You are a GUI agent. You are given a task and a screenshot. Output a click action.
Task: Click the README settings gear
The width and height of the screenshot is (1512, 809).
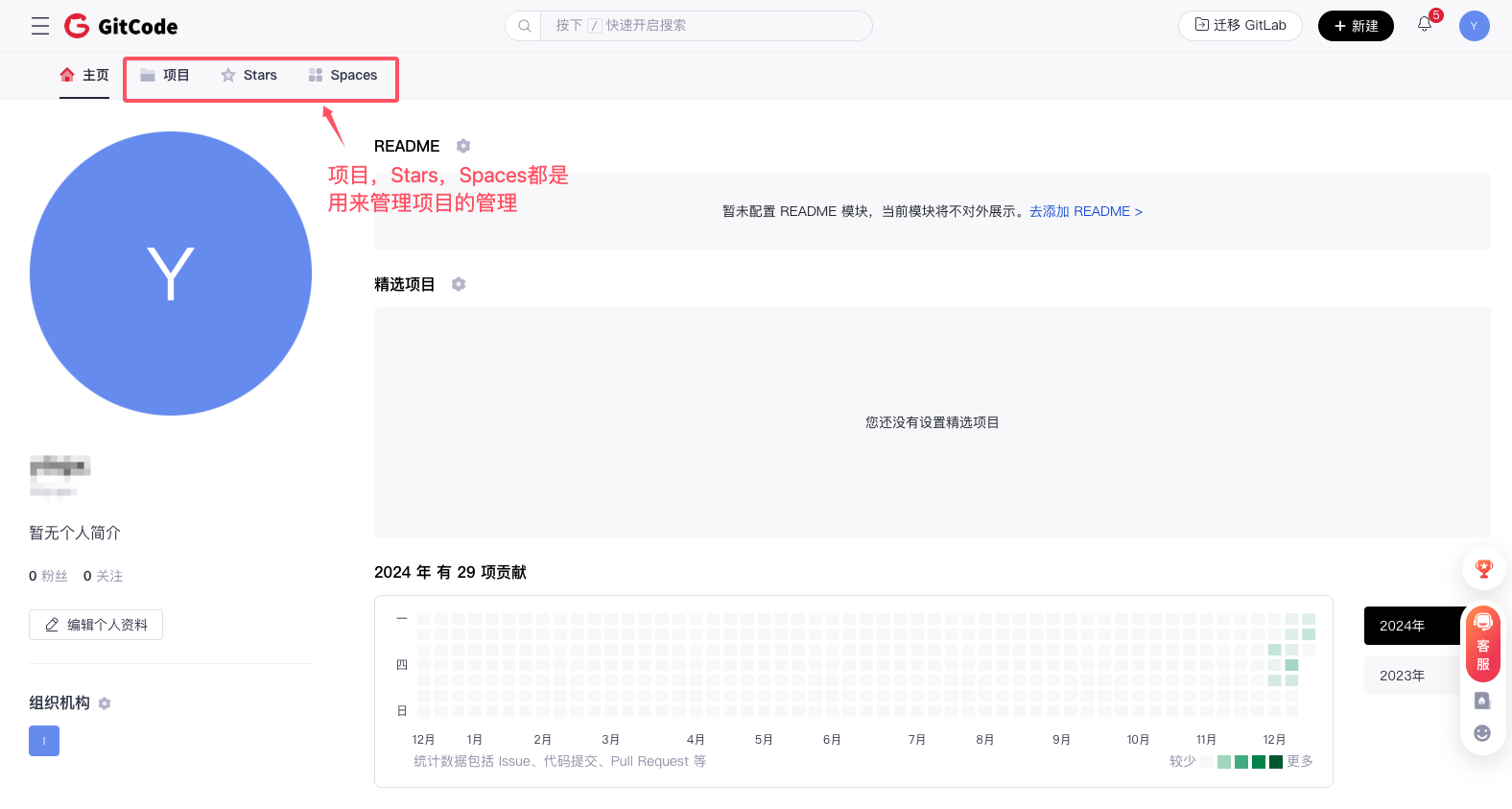(x=463, y=146)
